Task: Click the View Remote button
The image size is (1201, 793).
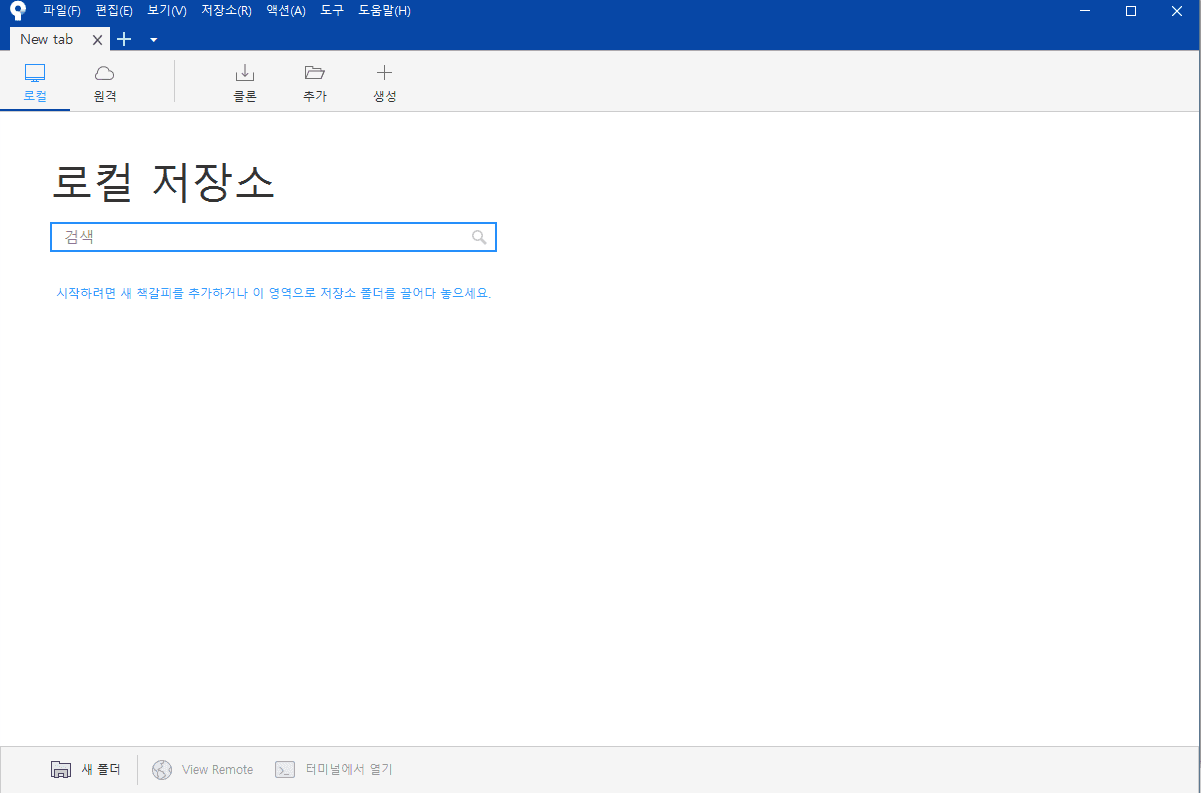Action: (x=203, y=769)
